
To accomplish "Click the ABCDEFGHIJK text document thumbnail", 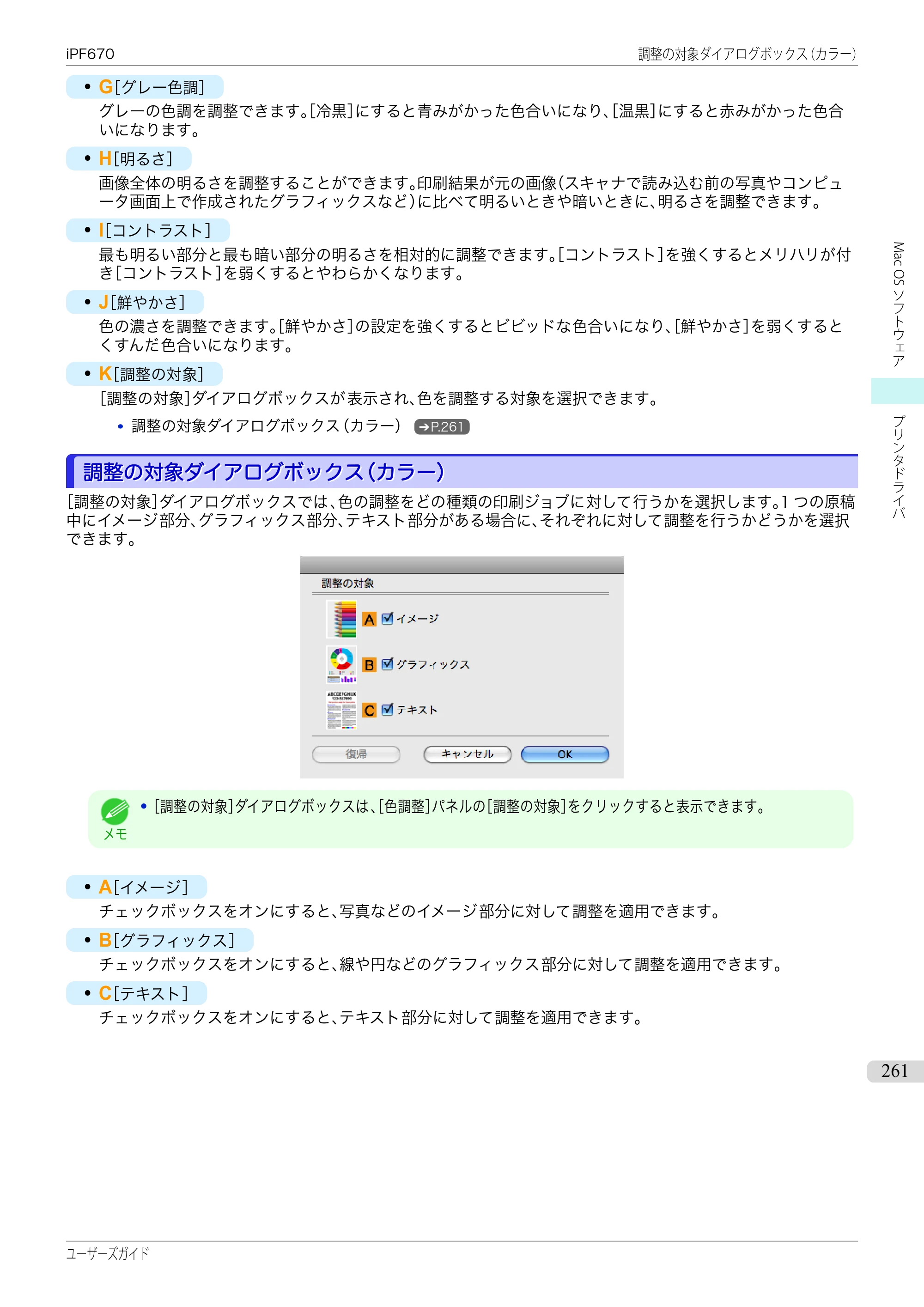I will coord(341,710).
